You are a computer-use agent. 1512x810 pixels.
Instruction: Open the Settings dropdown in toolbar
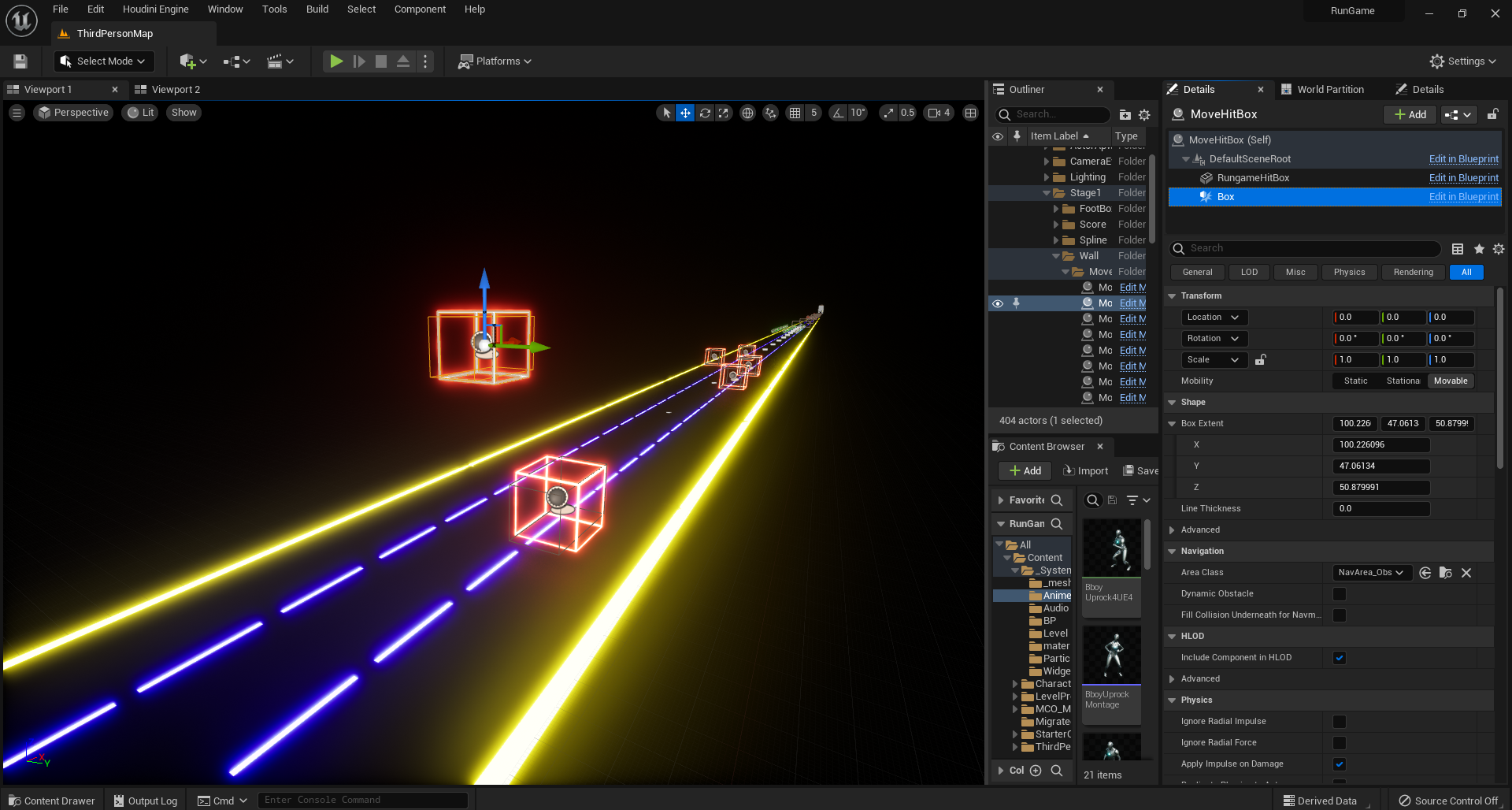point(1463,61)
